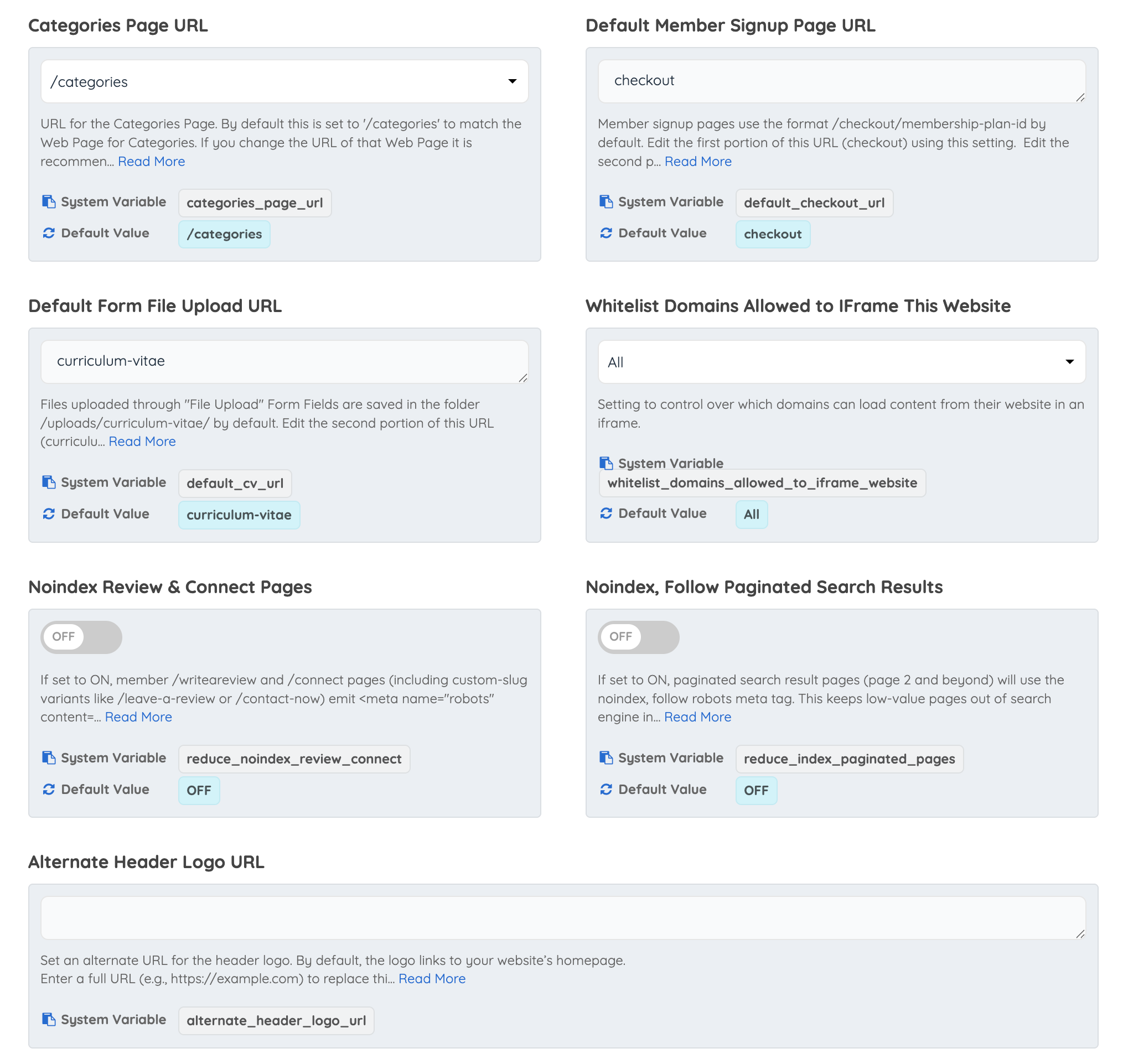1128x1064 pixels.
Task: Click the reduce_noindex_review_connect variable chip
Action: coord(294,759)
